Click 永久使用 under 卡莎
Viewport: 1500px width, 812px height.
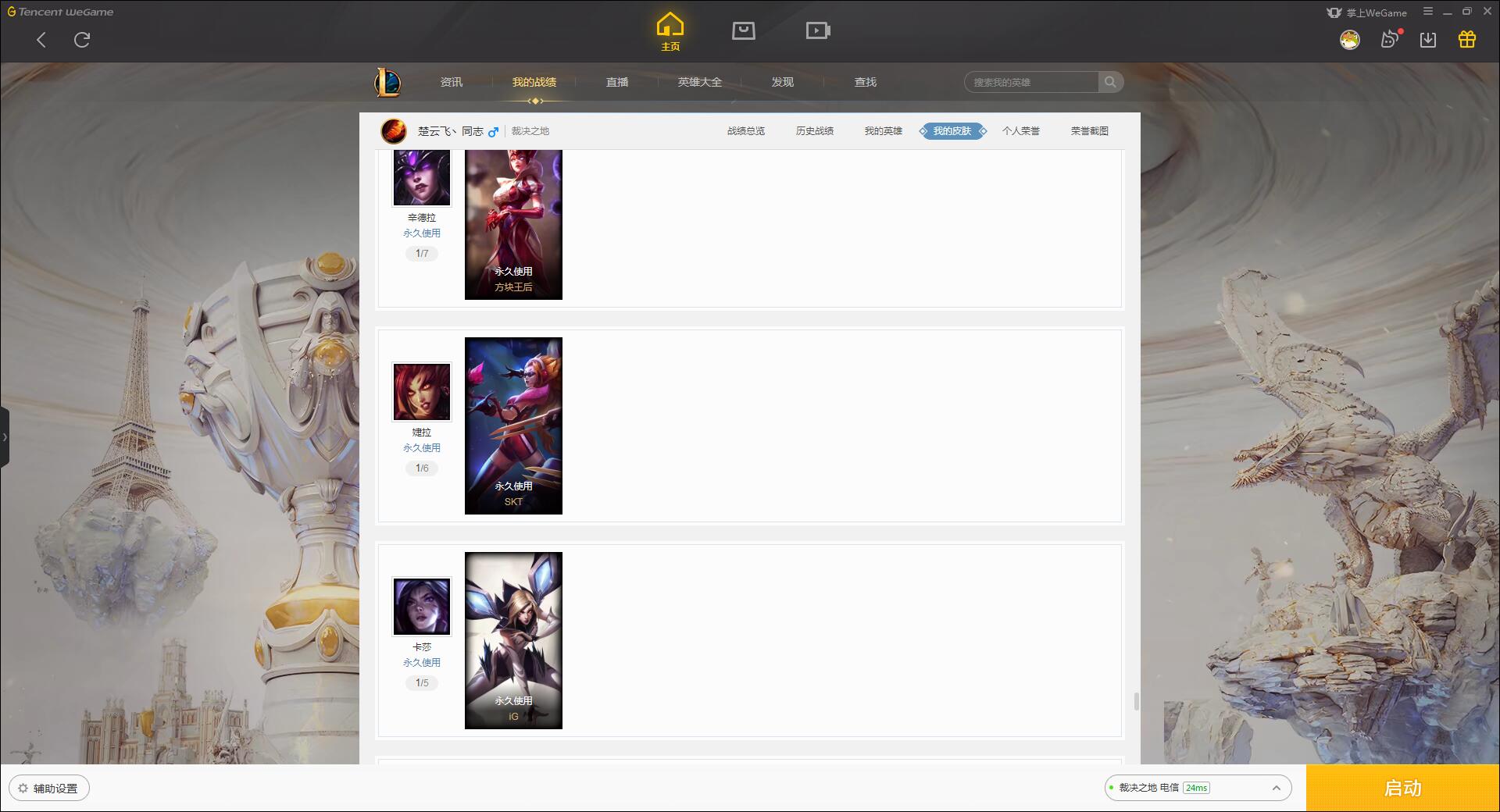click(422, 663)
